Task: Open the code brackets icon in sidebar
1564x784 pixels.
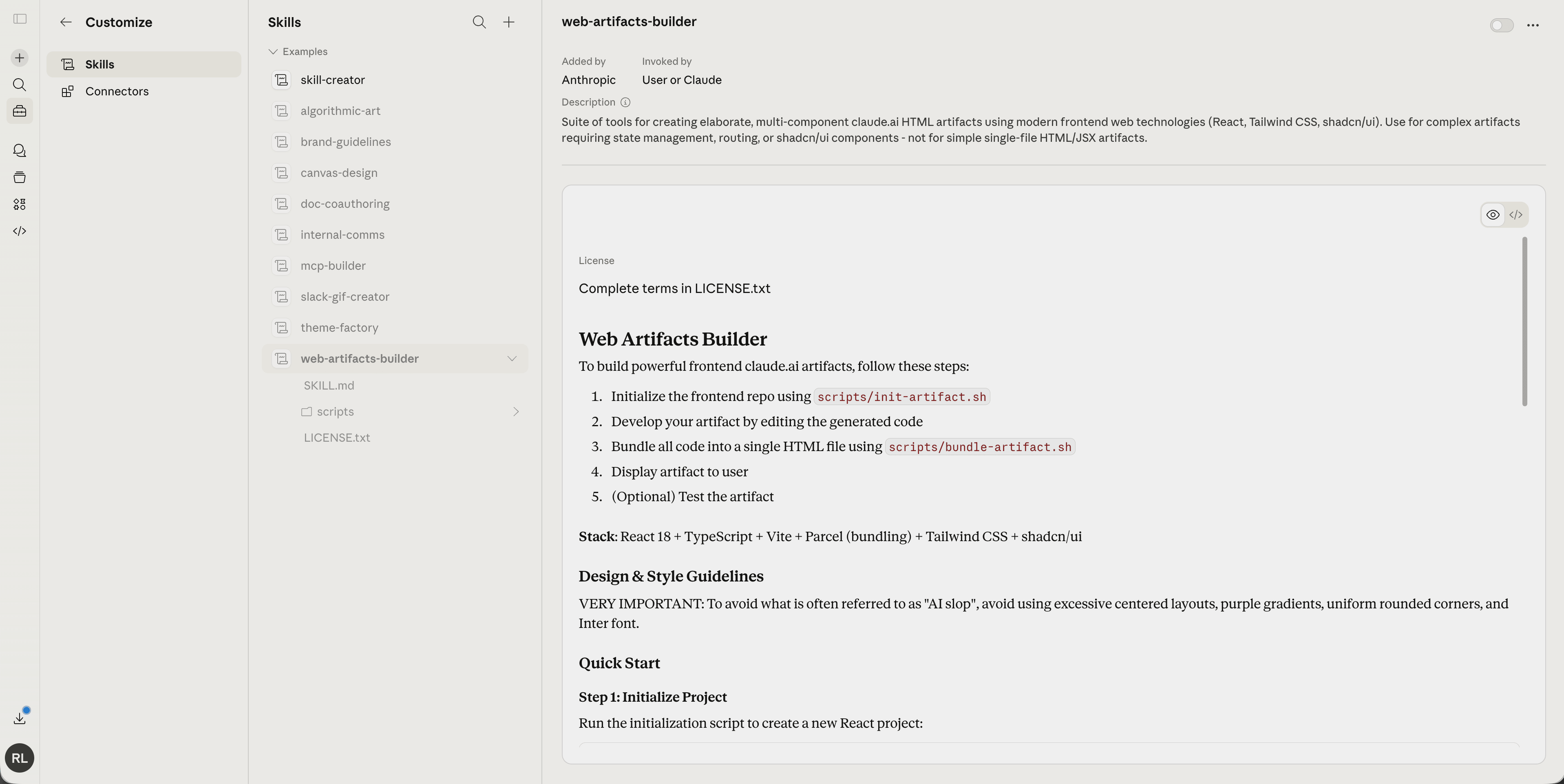Action: (20, 231)
